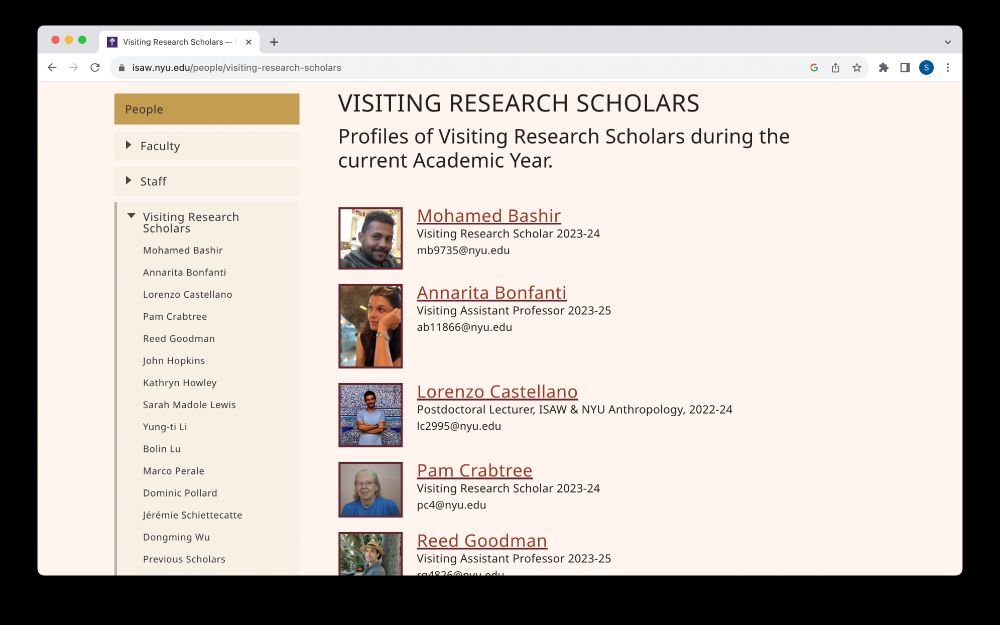Open the Reed Goodman profile heading link
Viewport: 1000px width, 625px height.
pos(482,541)
